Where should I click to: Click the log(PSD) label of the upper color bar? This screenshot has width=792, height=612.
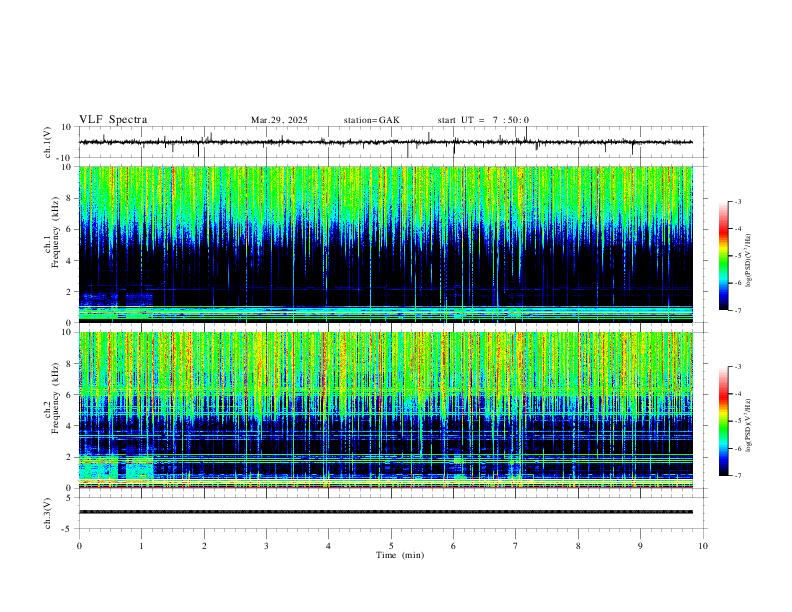tap(748, 261)
